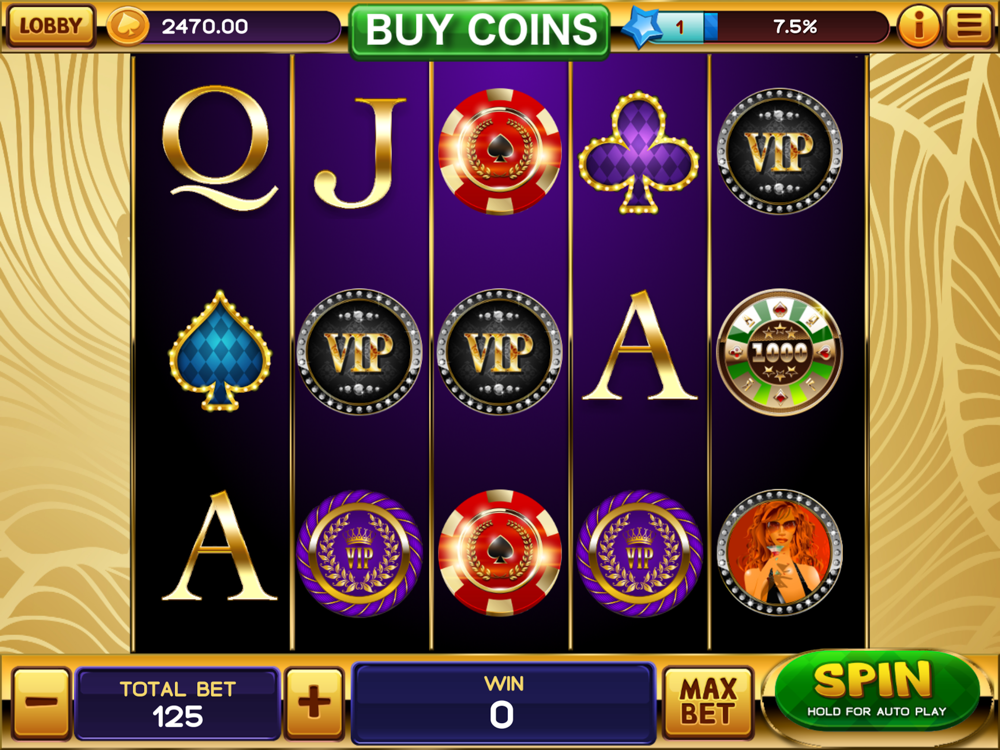
Task: Decrease total bet with minus button
Action: [x=41, y=702]
